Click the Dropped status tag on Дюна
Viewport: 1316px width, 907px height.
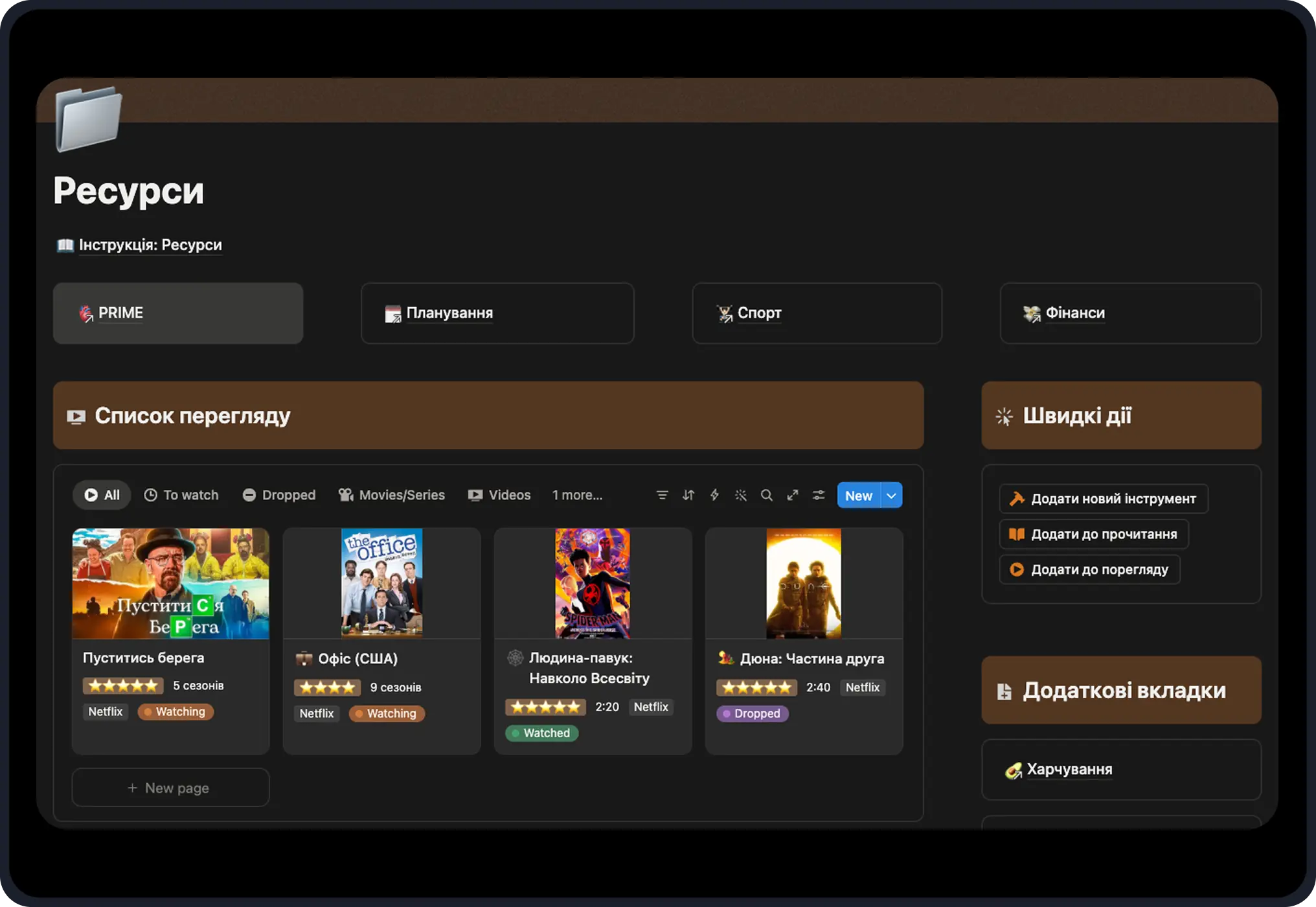pos(752,714)
